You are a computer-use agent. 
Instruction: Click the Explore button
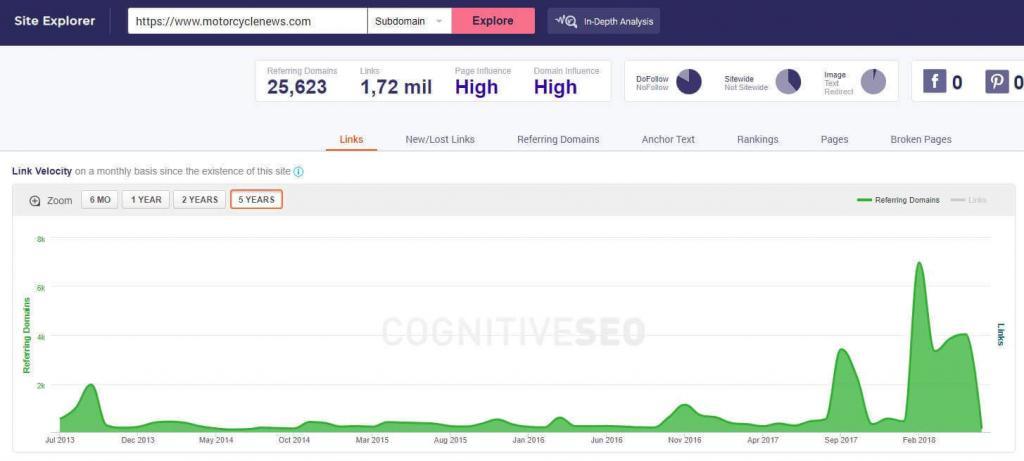coord(493,21)
